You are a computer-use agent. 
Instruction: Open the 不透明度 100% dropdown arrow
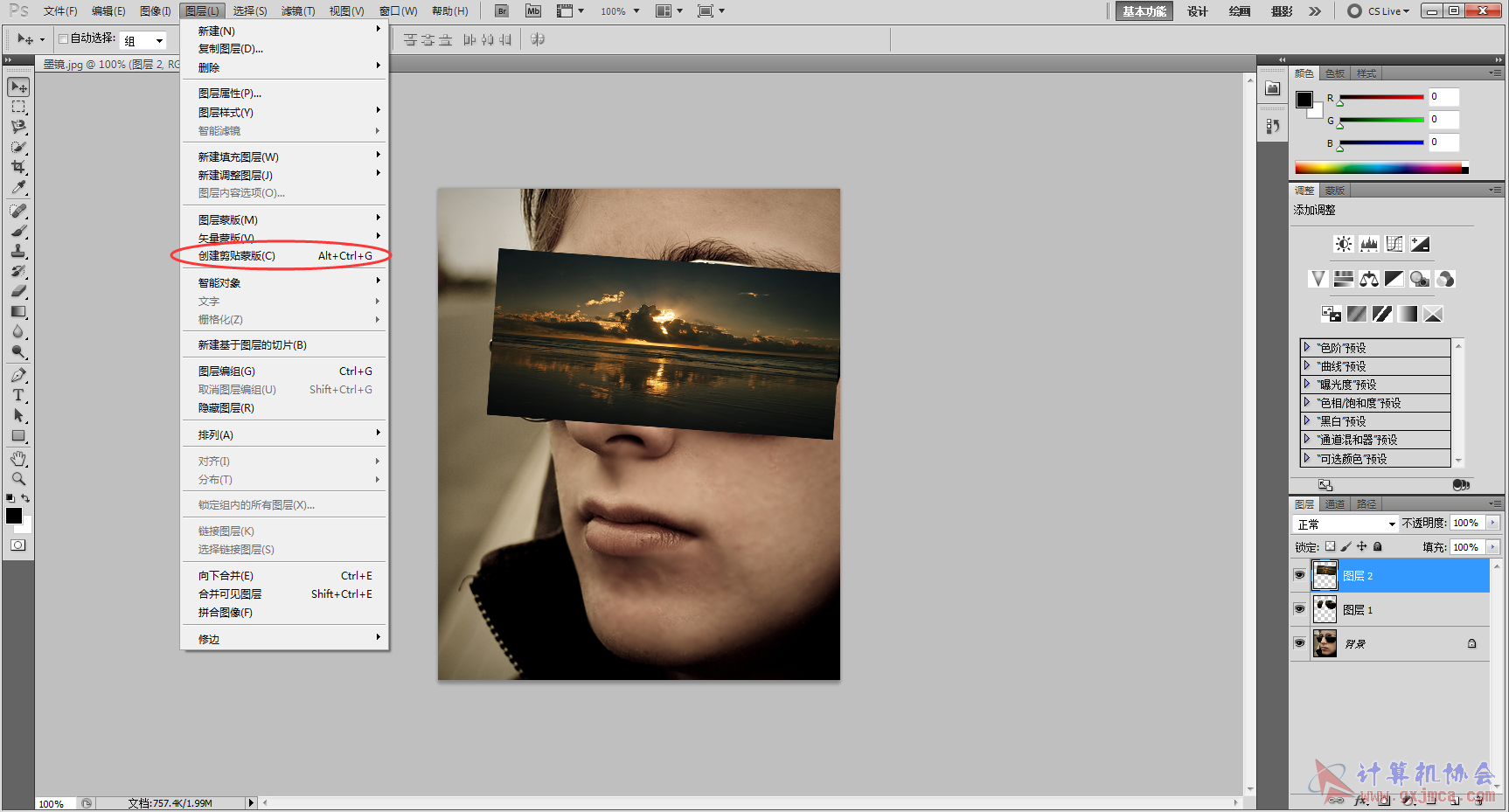[1493, 523]
